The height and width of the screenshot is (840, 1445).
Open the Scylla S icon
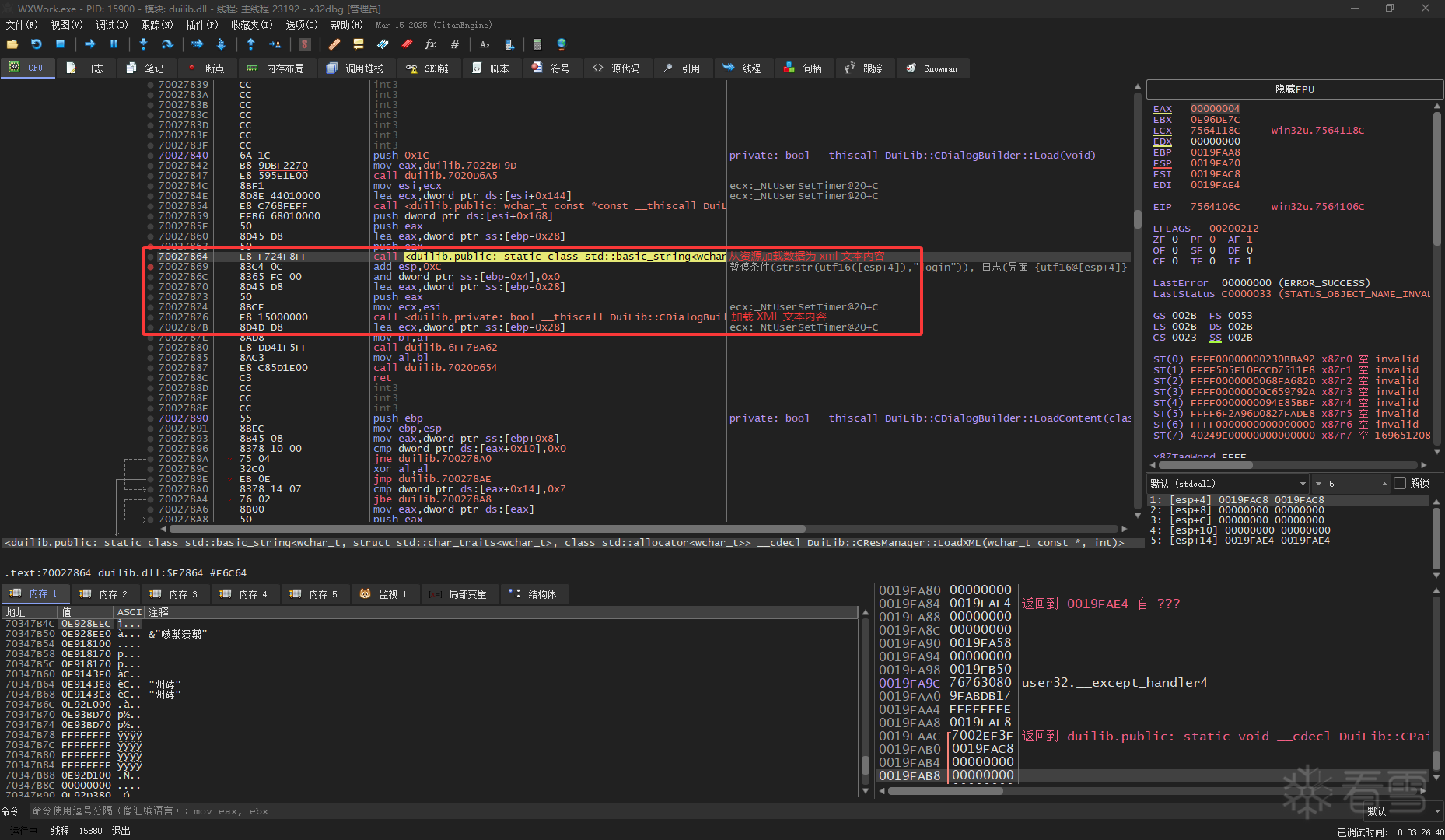(305, 44)
